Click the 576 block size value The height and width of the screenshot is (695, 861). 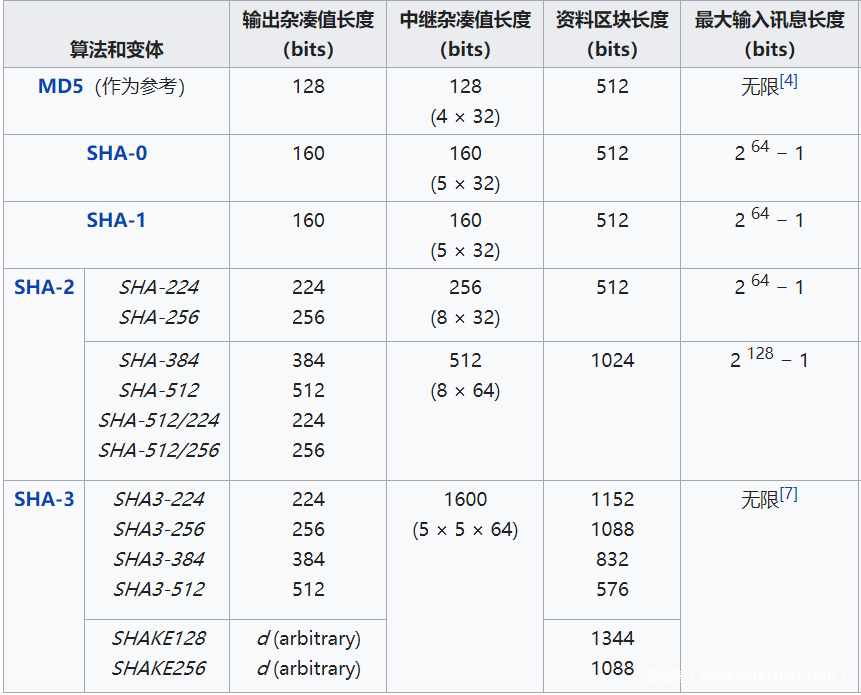(x=612, y=590)
